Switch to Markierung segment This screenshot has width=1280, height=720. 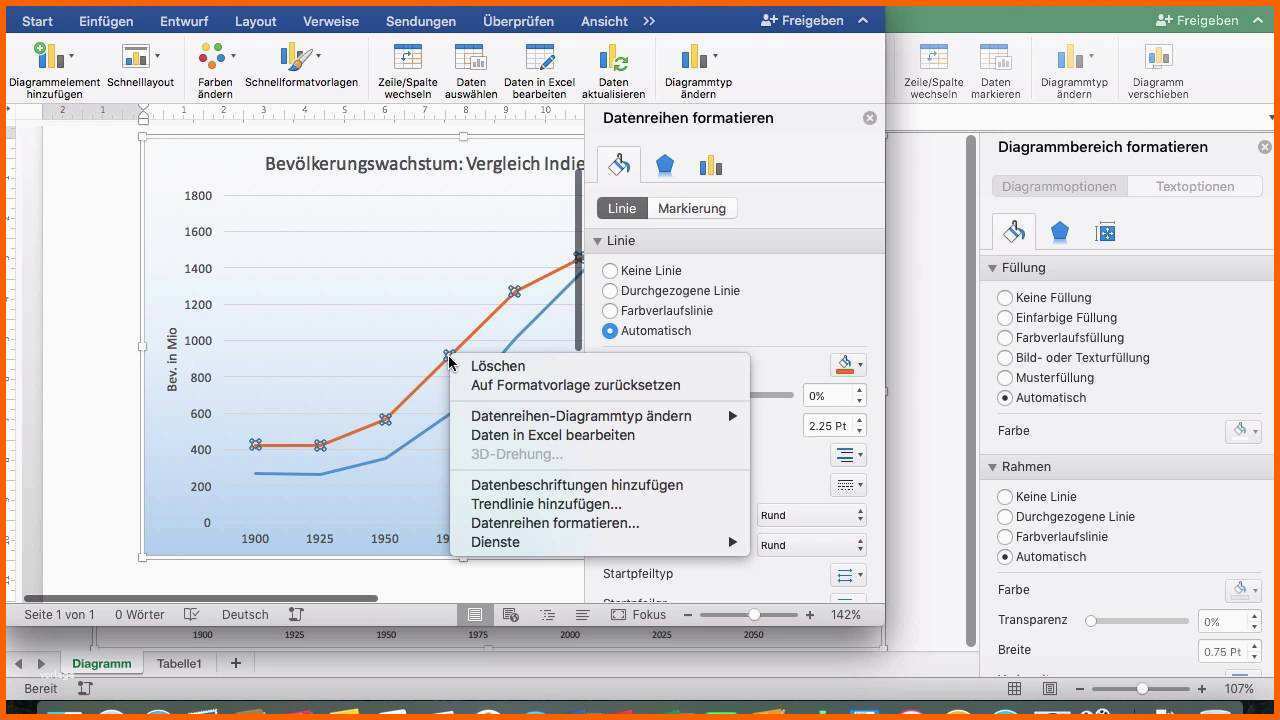[x=692, y=208]
